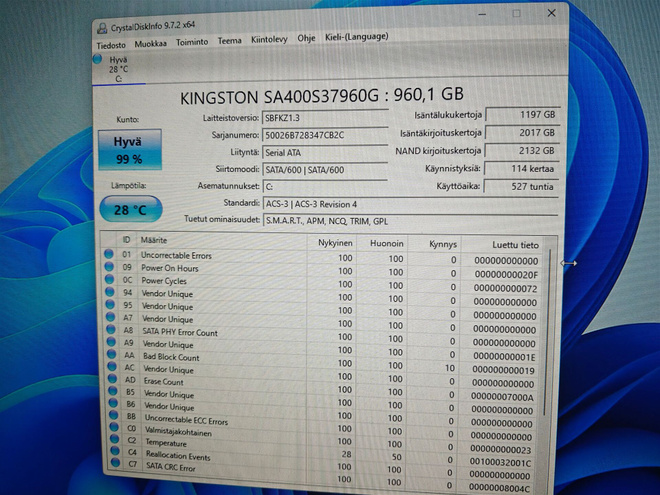Click the status dot for Uncorrectable Errors
Image resolution: width=660 pixels, height=495 pixels.
click(x=109, y=254)
